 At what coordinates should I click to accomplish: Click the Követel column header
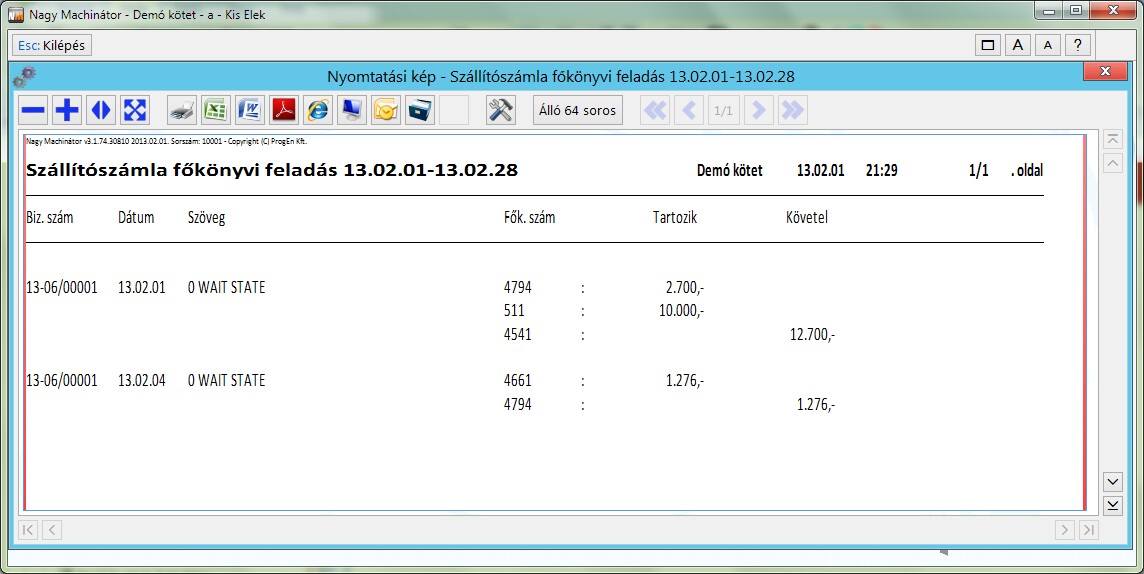807,217
